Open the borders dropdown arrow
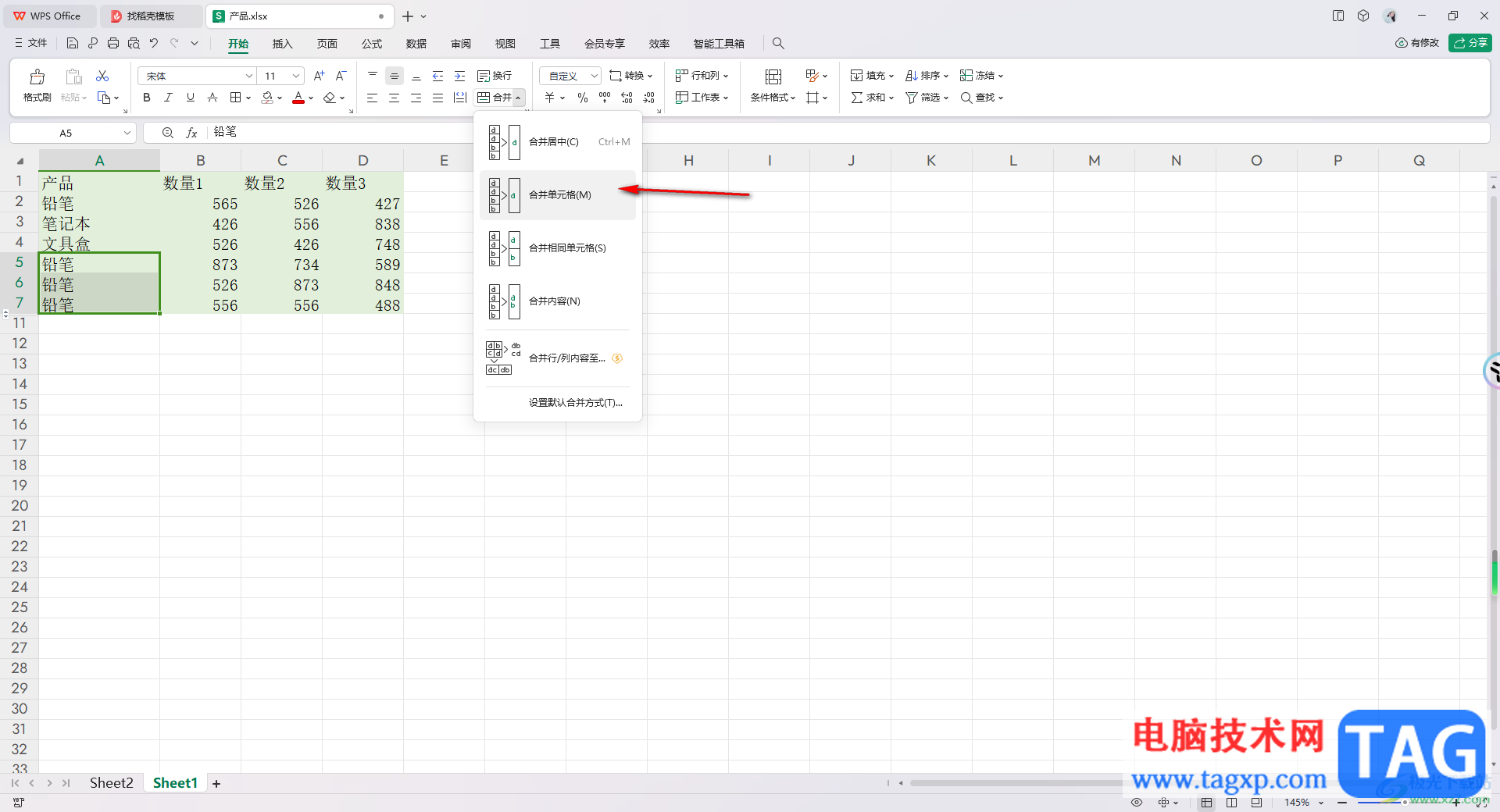The height and width of the screenshot is (812, 1500). coord(248,98)
